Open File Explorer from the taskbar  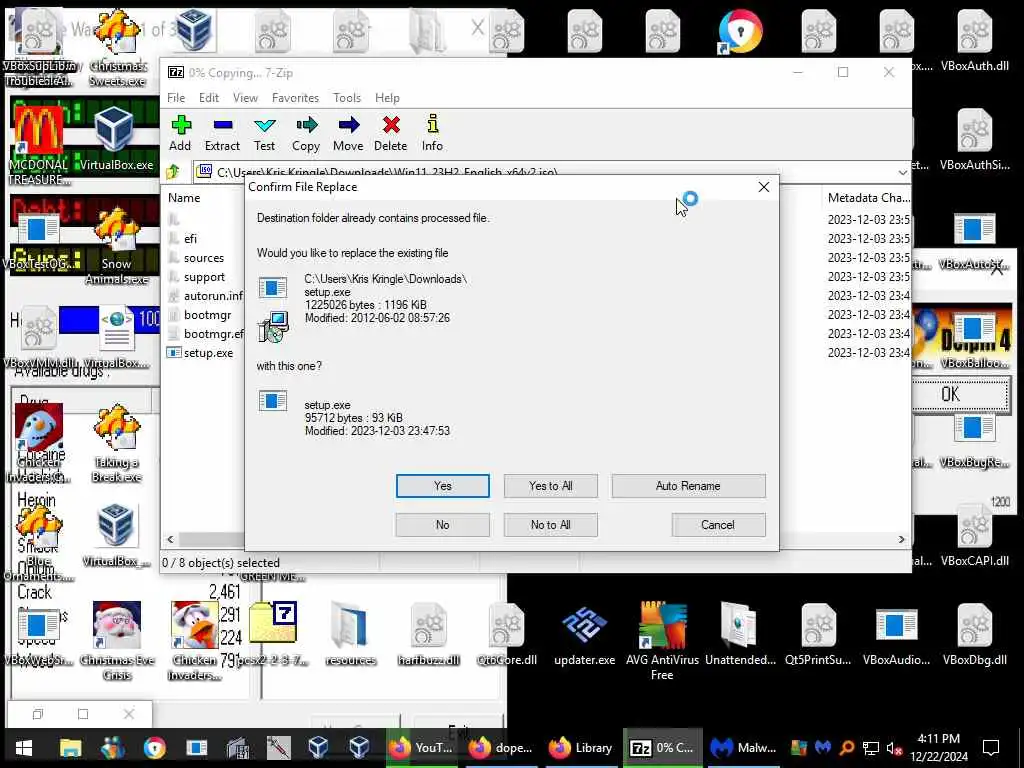point(71,748)
